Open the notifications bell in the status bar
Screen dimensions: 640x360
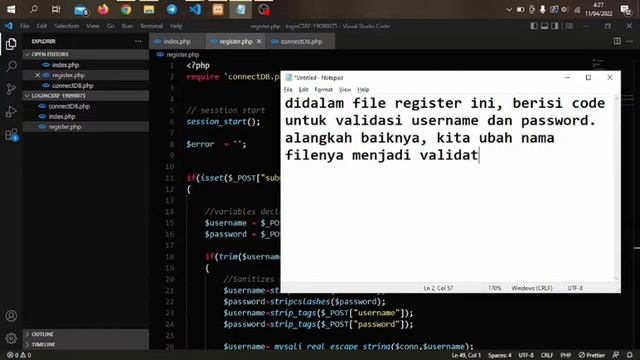click(630, 355)
